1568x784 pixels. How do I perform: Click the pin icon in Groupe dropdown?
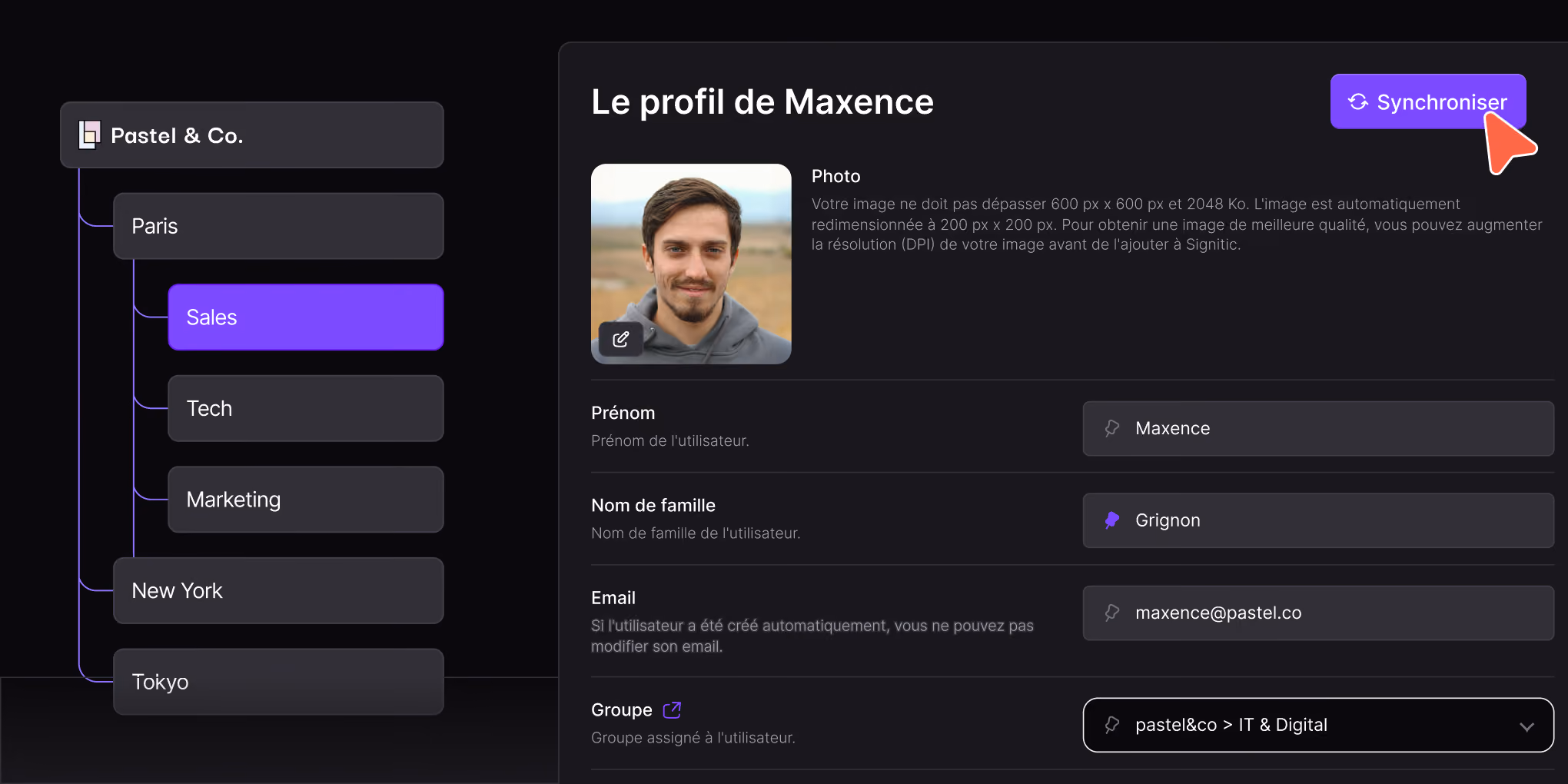click(1111, 725)
